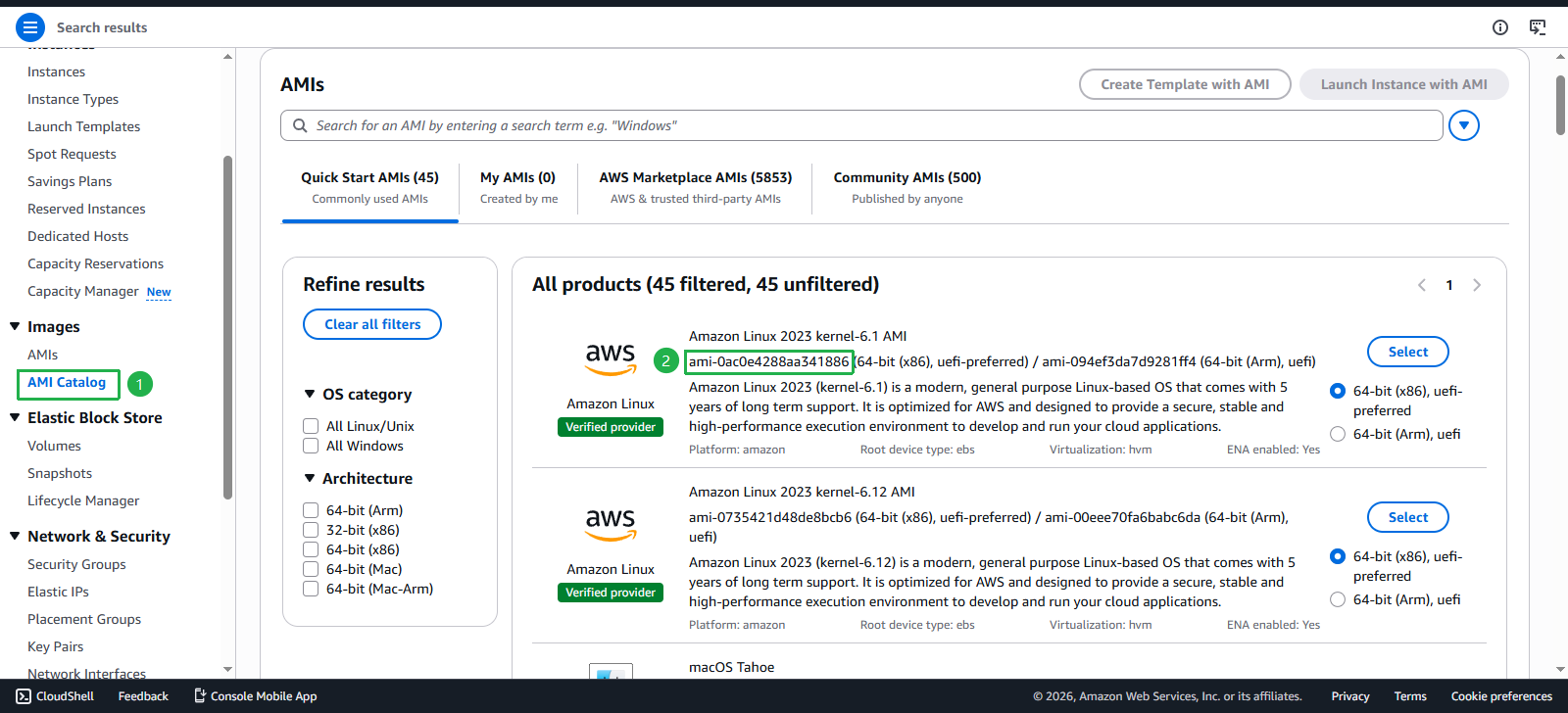
Task: Open CloudShell from the footer
Action: pos(55,696)
